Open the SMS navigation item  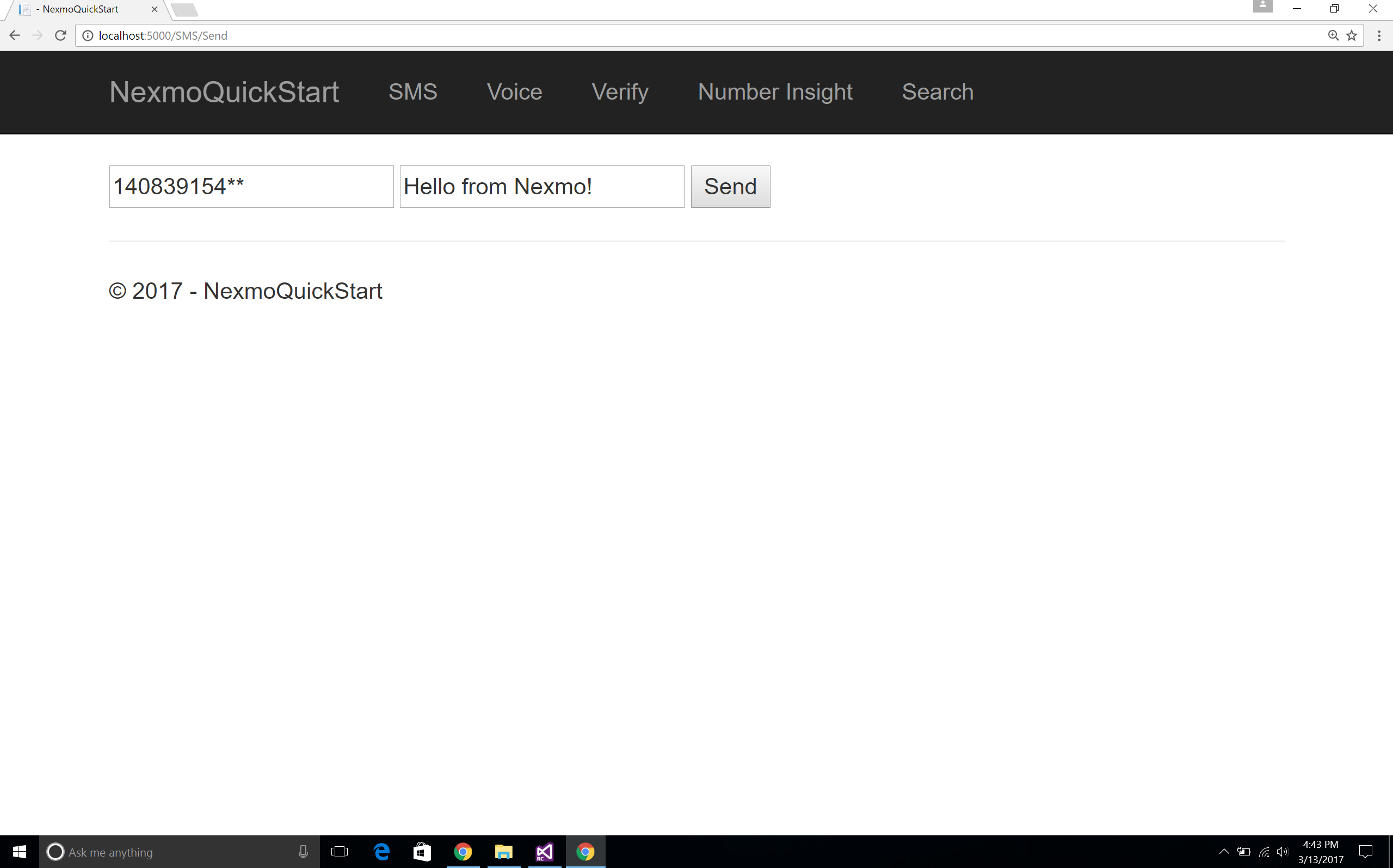(x=412, y=92)
